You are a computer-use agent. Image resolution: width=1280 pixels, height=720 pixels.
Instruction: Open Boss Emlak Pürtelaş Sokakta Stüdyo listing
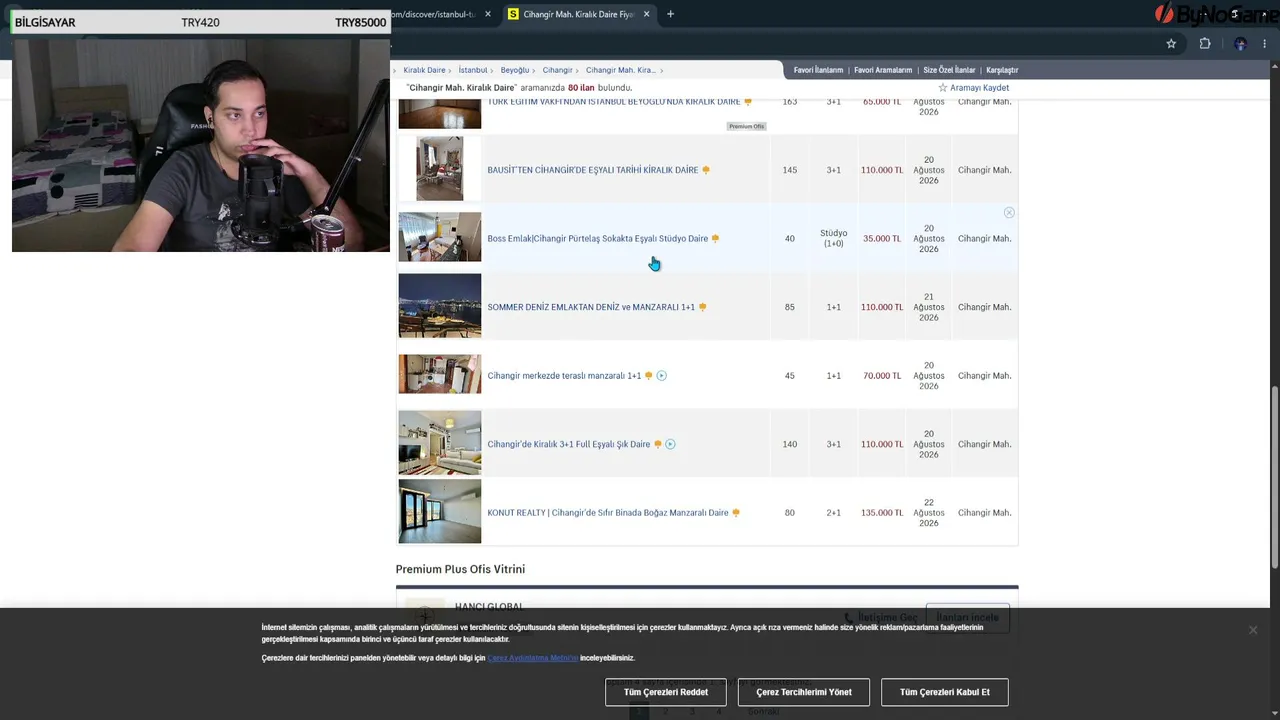[x=597, y=239]
